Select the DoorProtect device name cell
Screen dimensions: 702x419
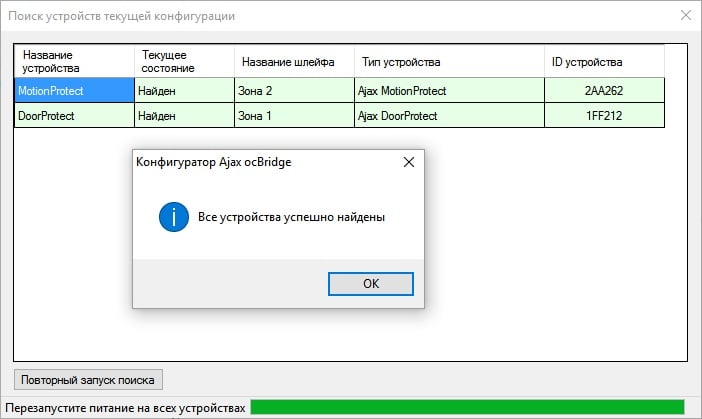tap(74, 115)
